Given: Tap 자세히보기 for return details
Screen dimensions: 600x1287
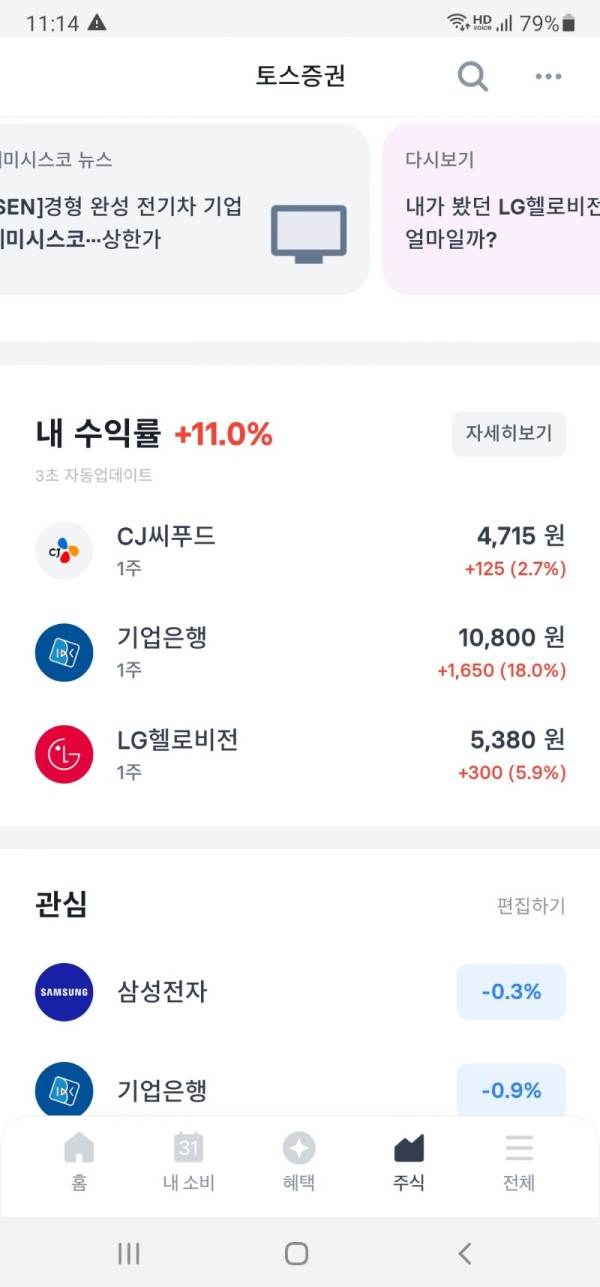Looking at the screenshot, I should [x=509, y=434].
